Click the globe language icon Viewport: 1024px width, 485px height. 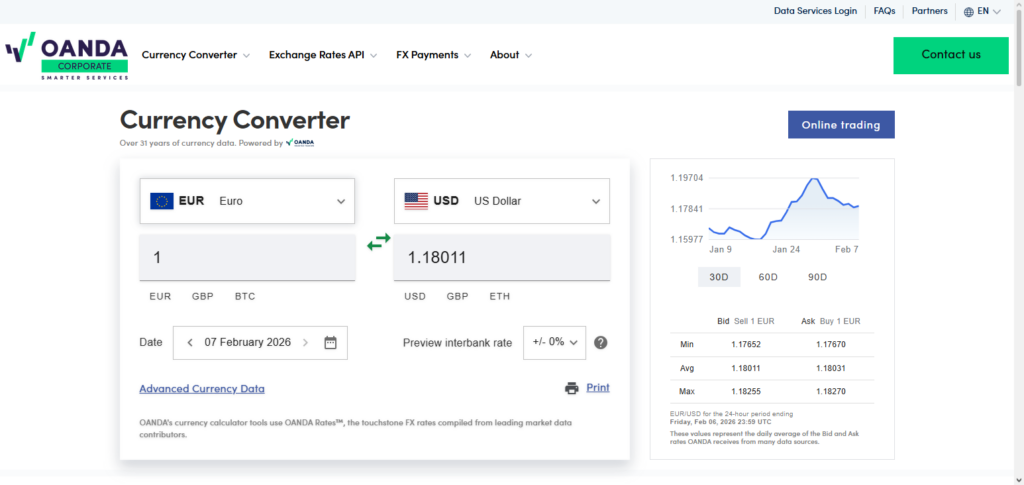pos(969,12)
